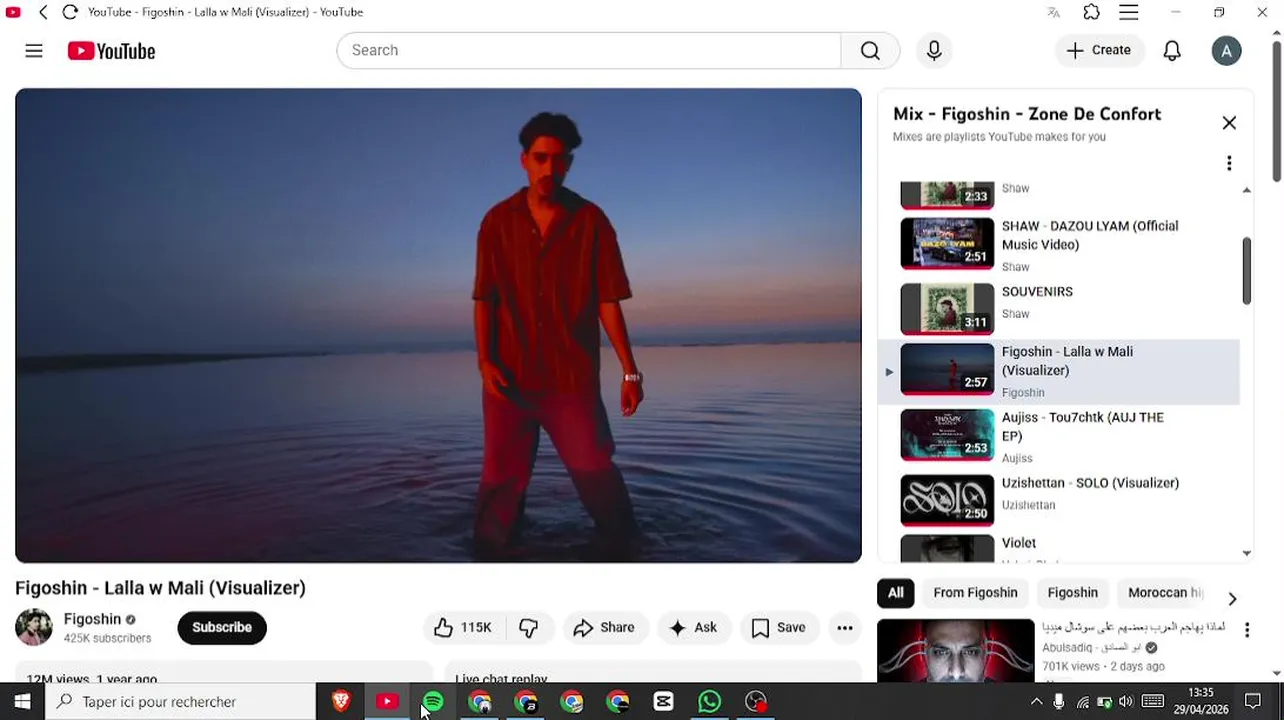
Task: Open WhatsApp from taskbar
Action: click(x=709, y=702)
